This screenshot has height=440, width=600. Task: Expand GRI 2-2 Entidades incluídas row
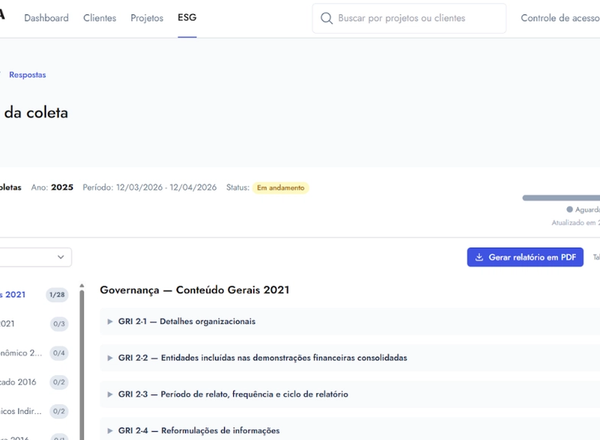(x=350, y=358)
